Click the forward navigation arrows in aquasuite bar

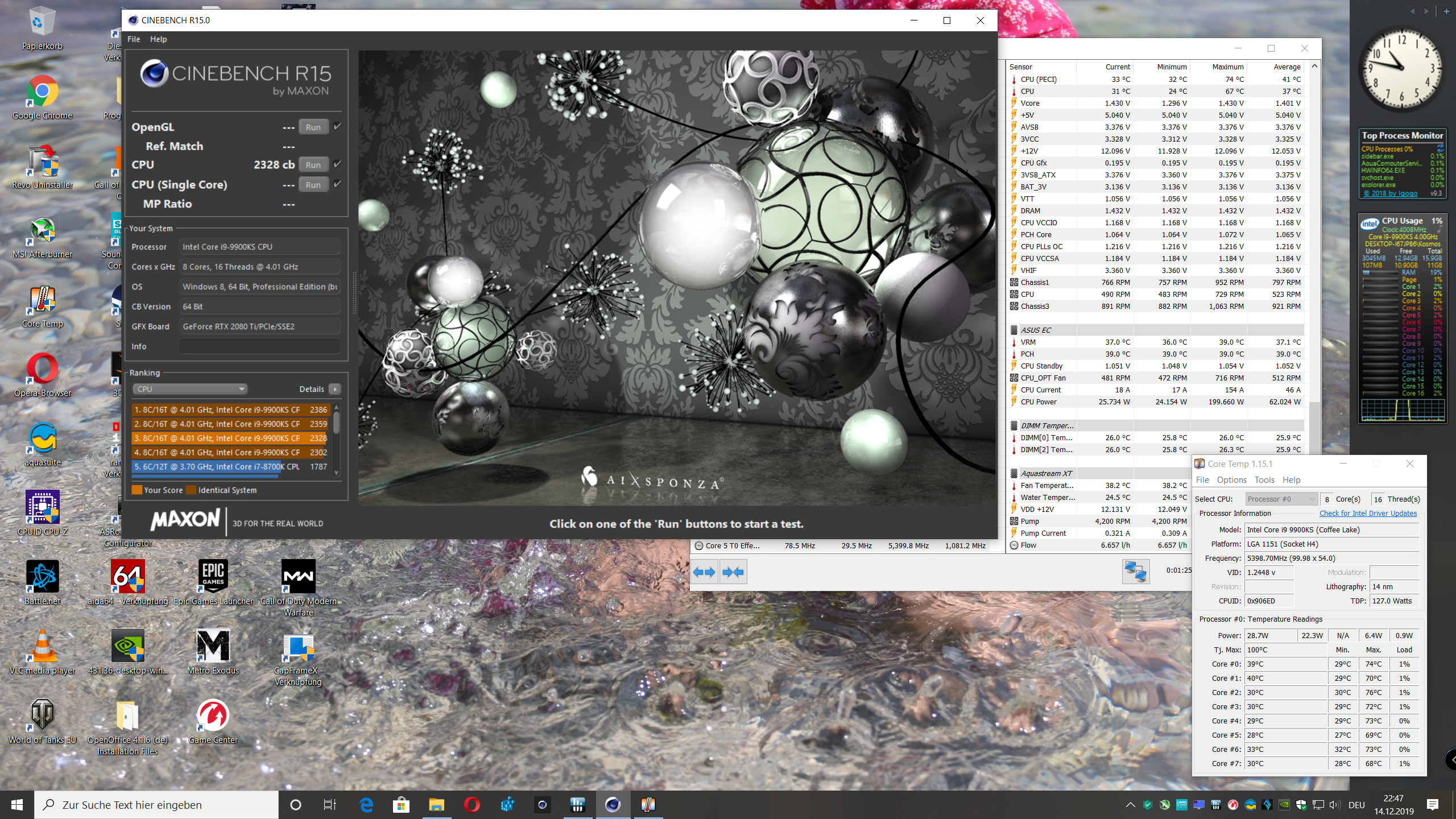(x=733, y=572)
